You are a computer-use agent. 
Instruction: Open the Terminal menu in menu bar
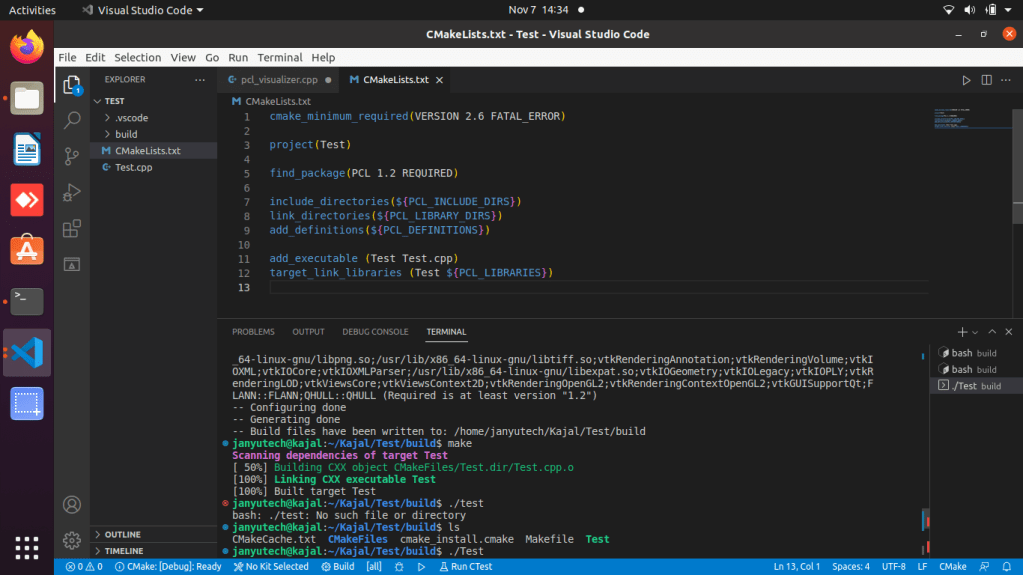point(279,58)
